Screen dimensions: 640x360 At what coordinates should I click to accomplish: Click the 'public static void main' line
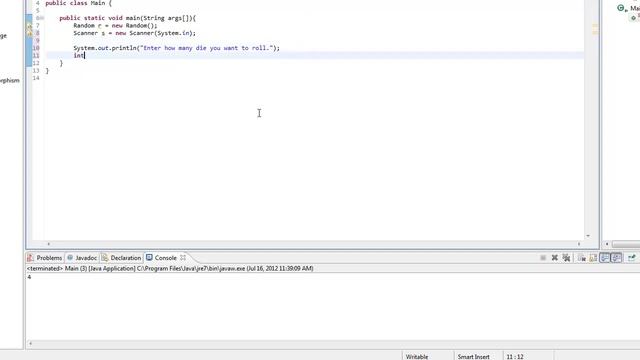pyautogui.click(x=127, y=18)
